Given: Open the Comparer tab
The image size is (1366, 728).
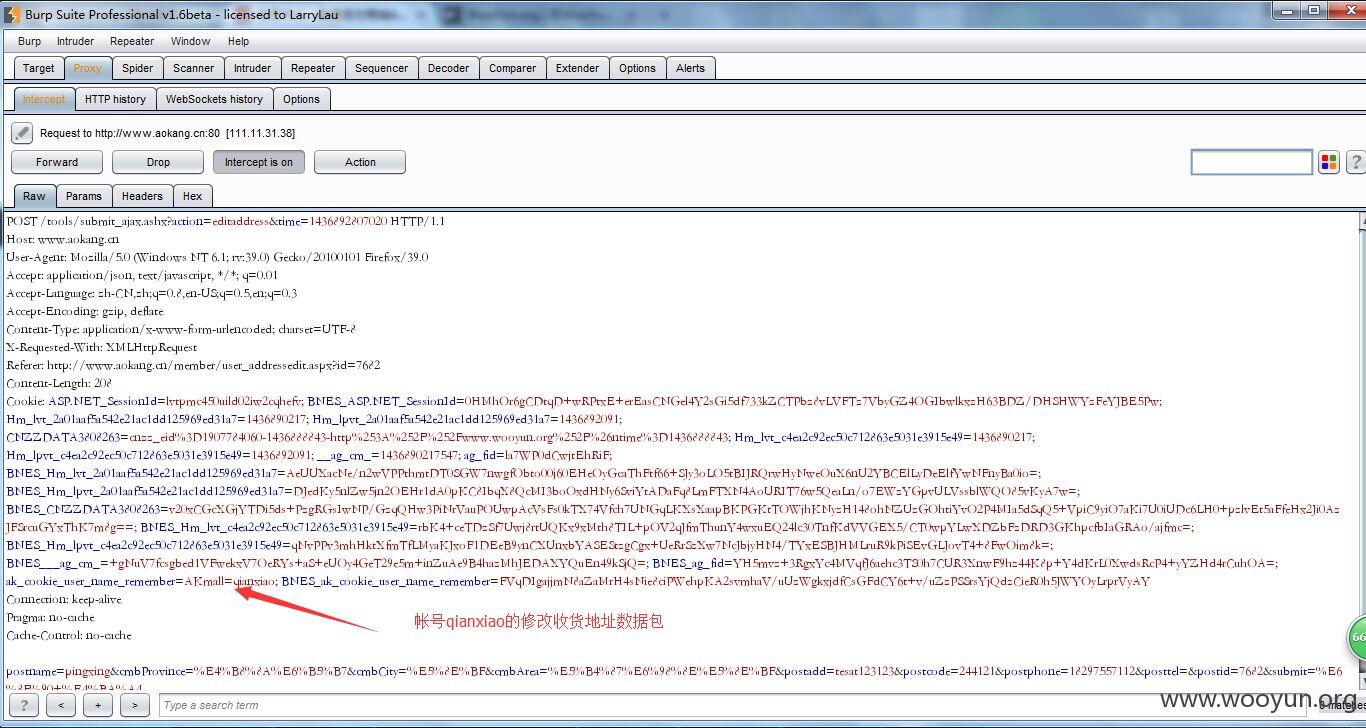Looking at the screenshot, I should (513, 68).
